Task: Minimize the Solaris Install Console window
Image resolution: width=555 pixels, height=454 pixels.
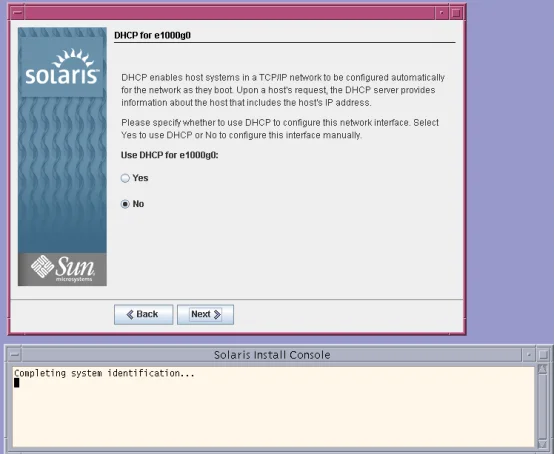Action: pyautogui.click(x=529, y=355)
